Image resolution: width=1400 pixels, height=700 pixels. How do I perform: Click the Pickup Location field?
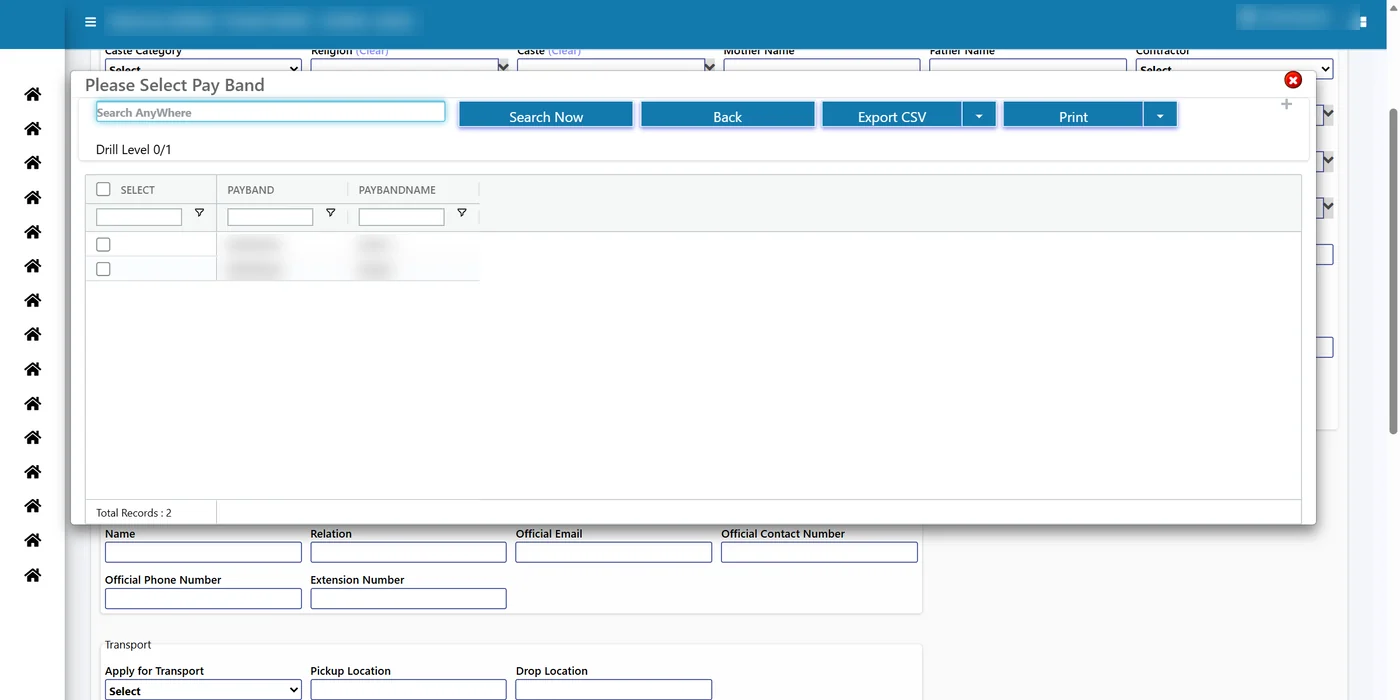coord(408,690)
